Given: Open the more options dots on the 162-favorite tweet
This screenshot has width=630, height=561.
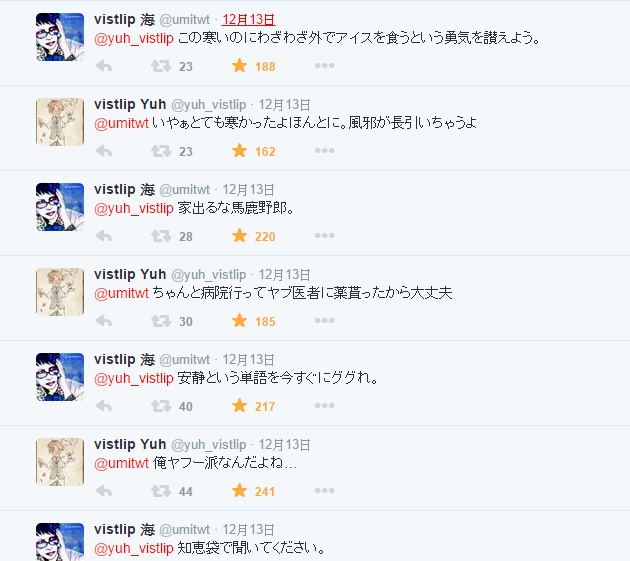Looking at the screenshot, I should click(325, 151).
